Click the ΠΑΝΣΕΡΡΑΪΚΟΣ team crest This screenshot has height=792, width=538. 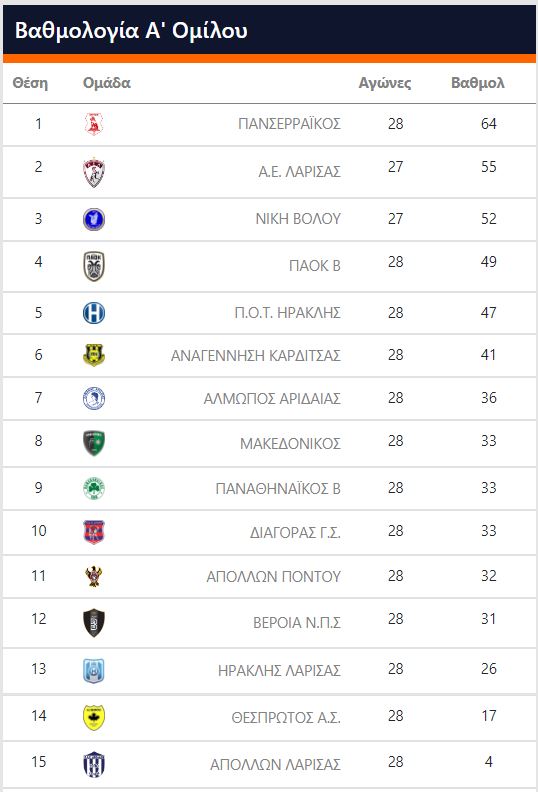pyautogui.click(x=93, y=124)
